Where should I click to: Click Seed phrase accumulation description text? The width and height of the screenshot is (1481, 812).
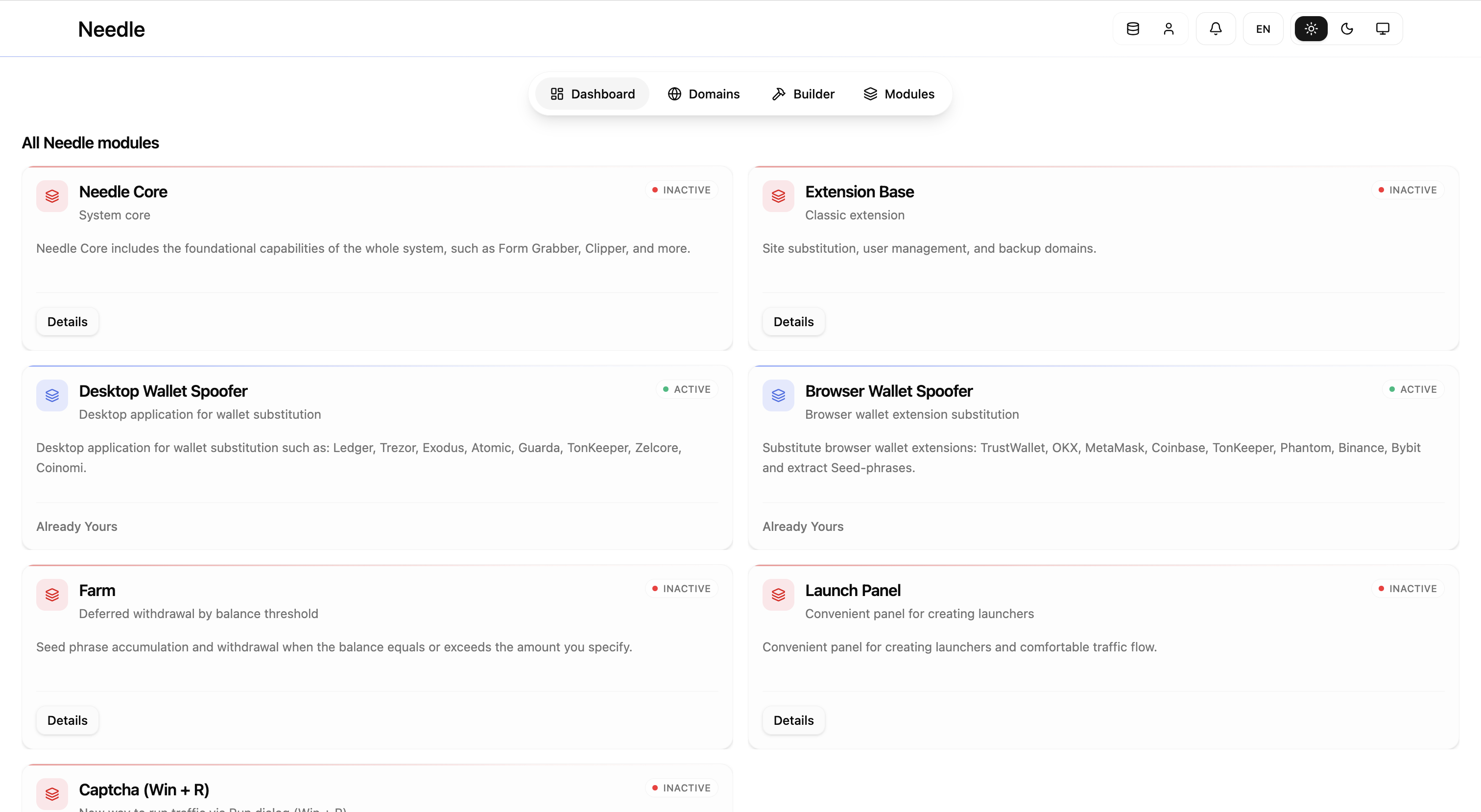[x=334, y=647]
